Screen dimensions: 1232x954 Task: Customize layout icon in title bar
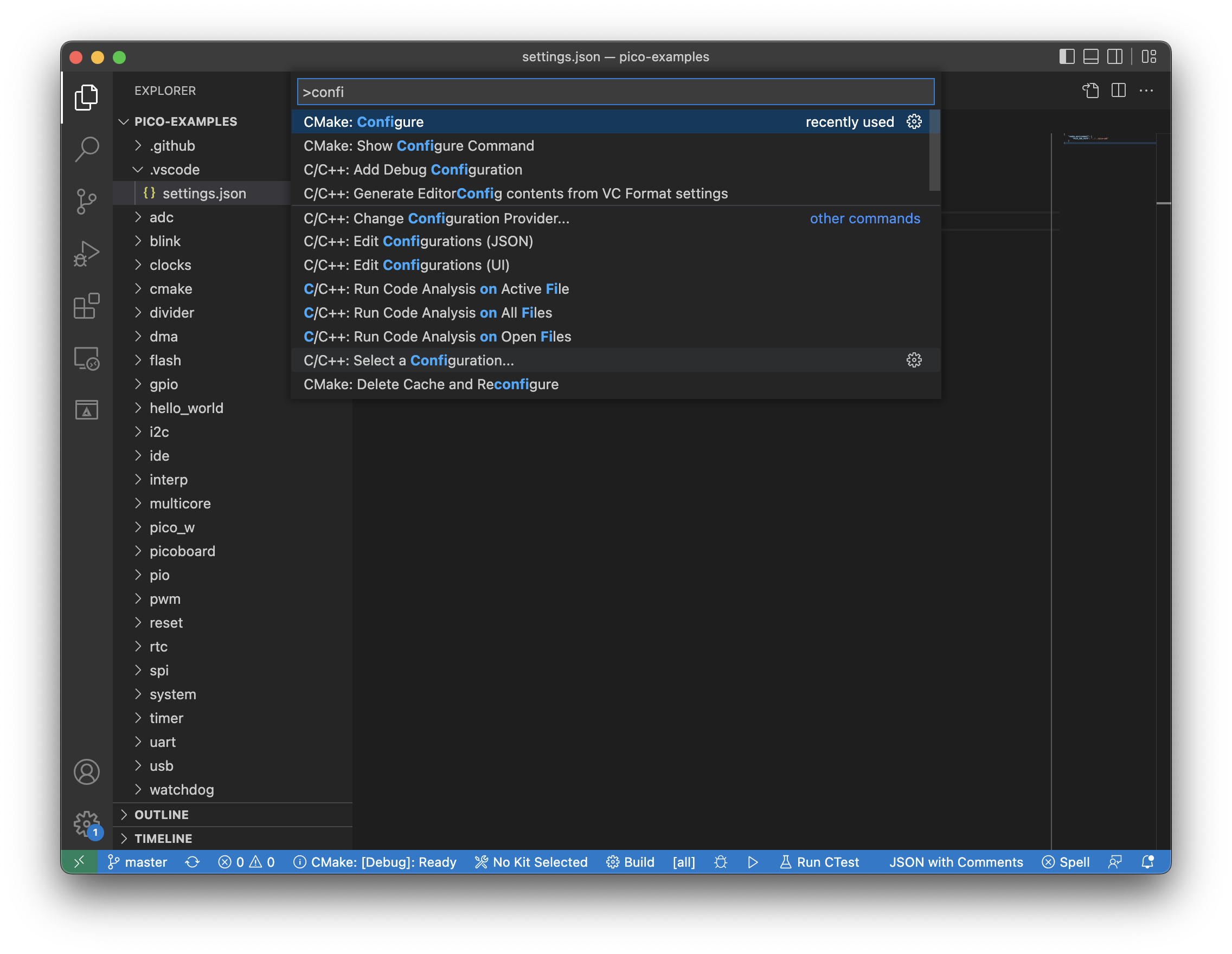click(1149, 56)
